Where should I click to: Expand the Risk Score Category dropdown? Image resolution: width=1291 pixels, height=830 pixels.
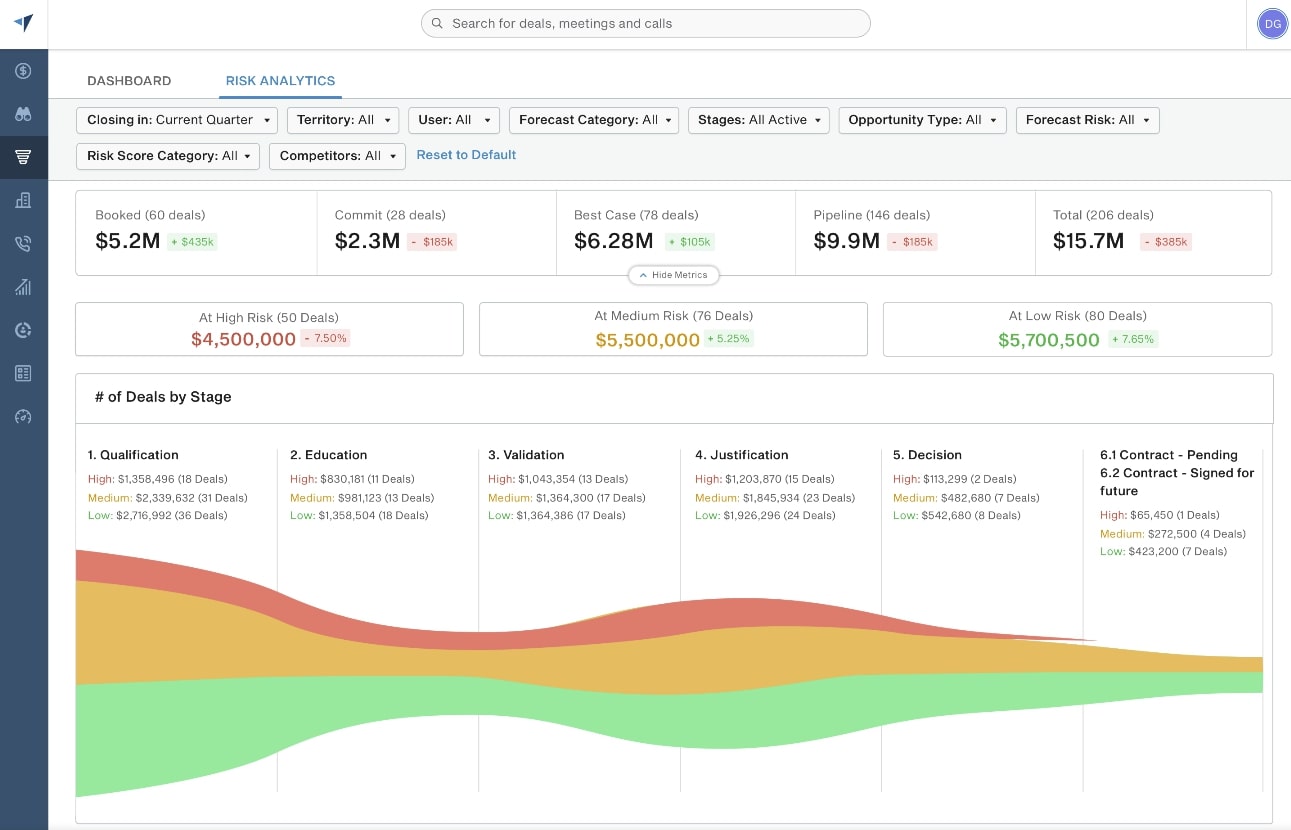click(x=168, y=156)
